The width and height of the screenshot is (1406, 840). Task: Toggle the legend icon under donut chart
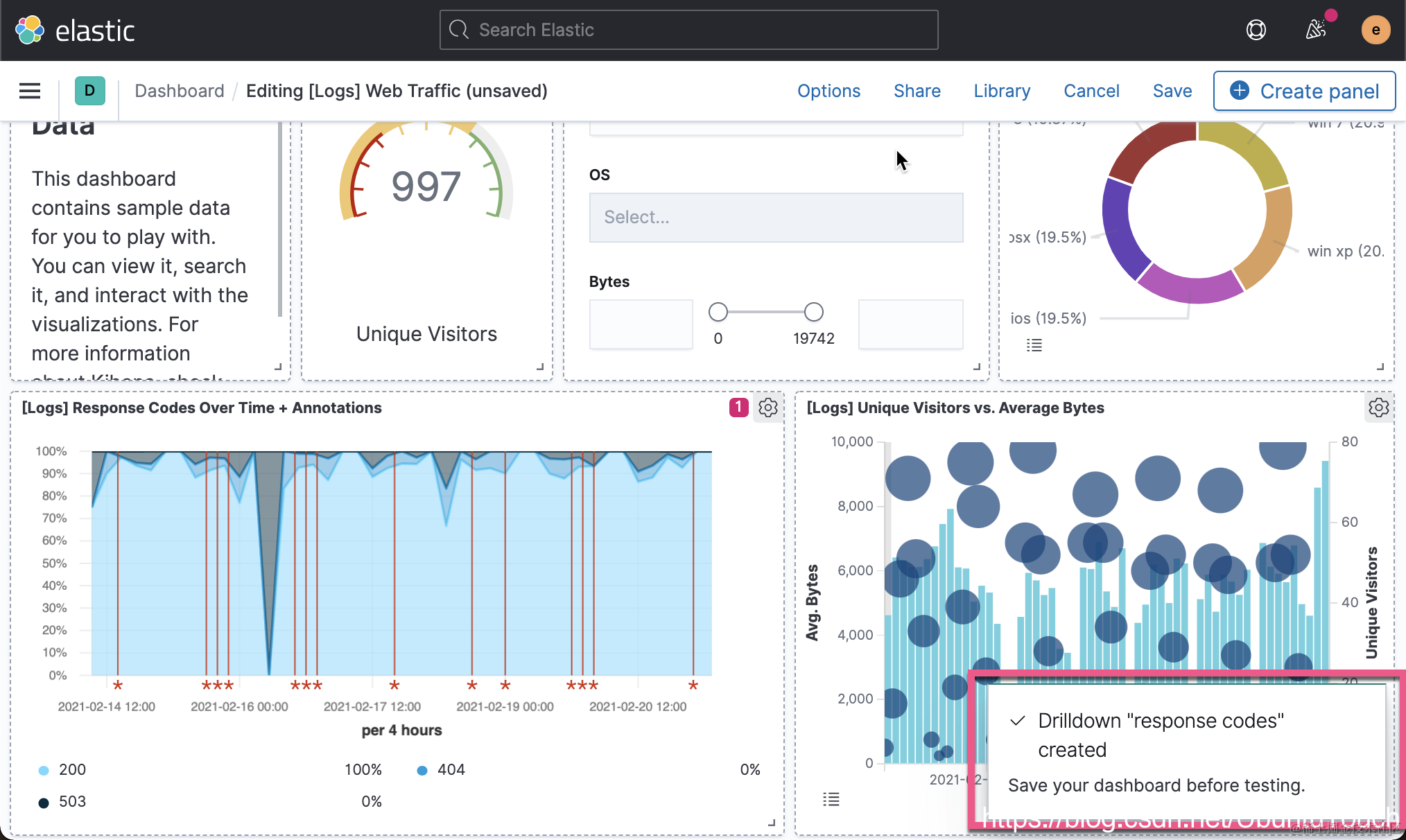pyautogui.click(x=1034, y=345)
